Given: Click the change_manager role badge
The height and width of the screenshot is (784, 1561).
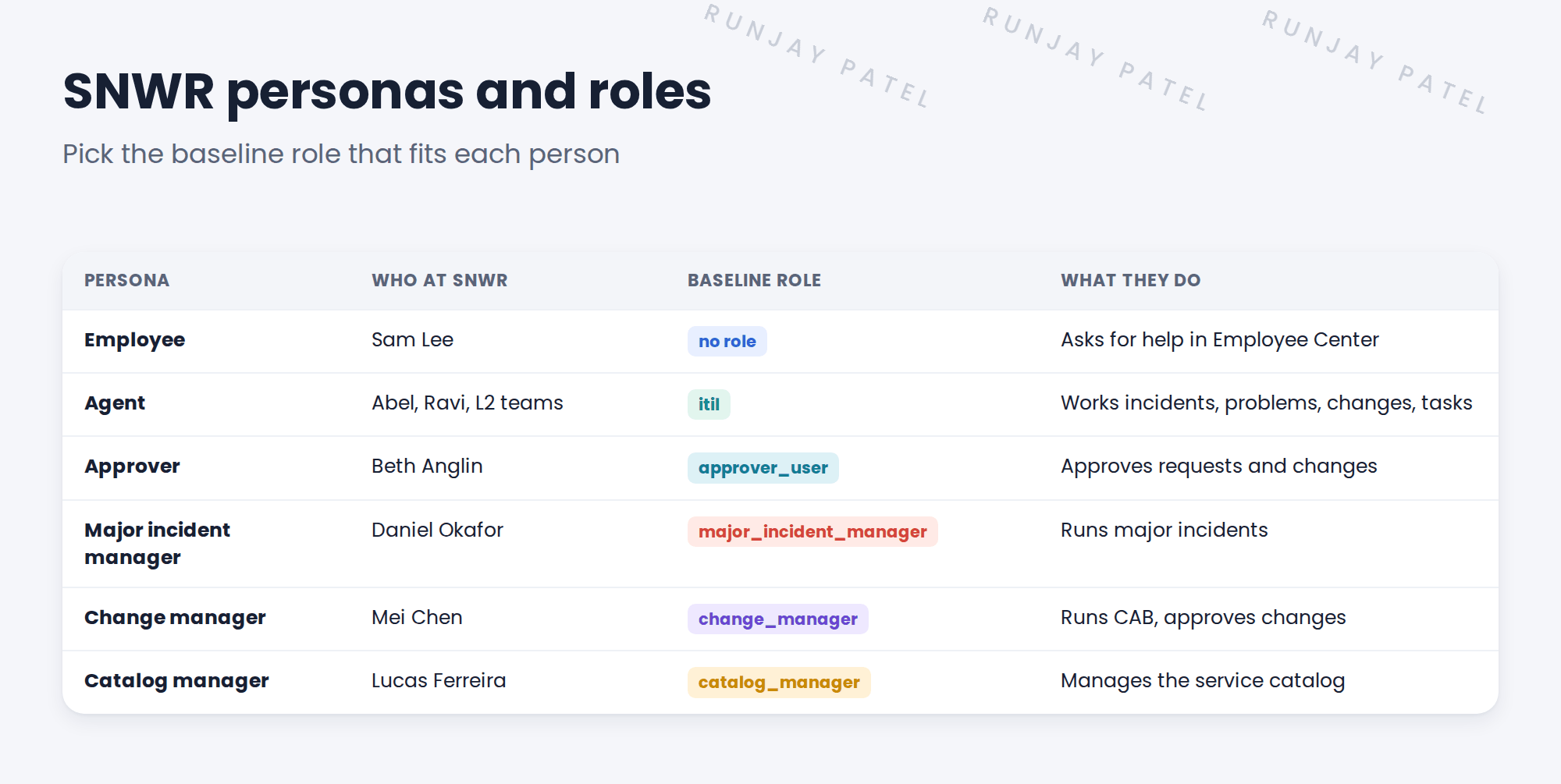Looking at the screenshot, I should click(777, 619).
